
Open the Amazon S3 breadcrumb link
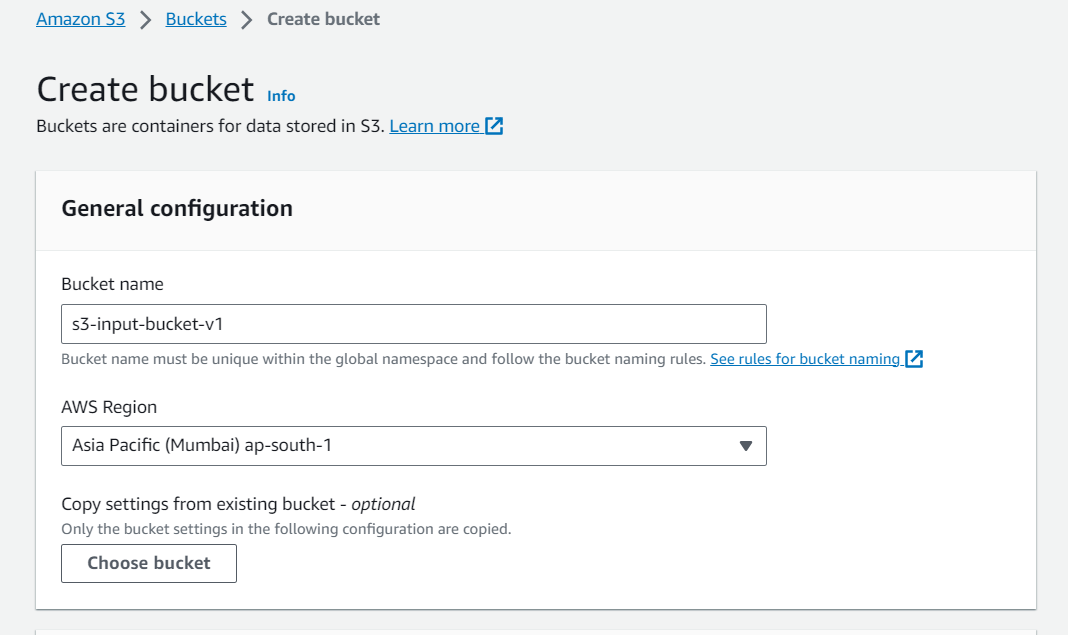tap(80, 19)
